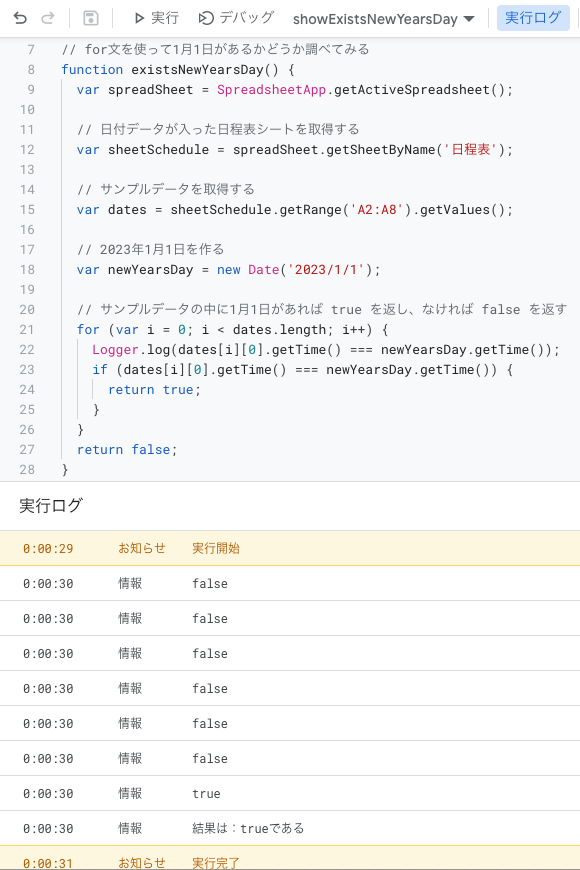Click line number 21 in gutter
The height and width of the screenshot is (870, 580).
click(x=27, y=330)
